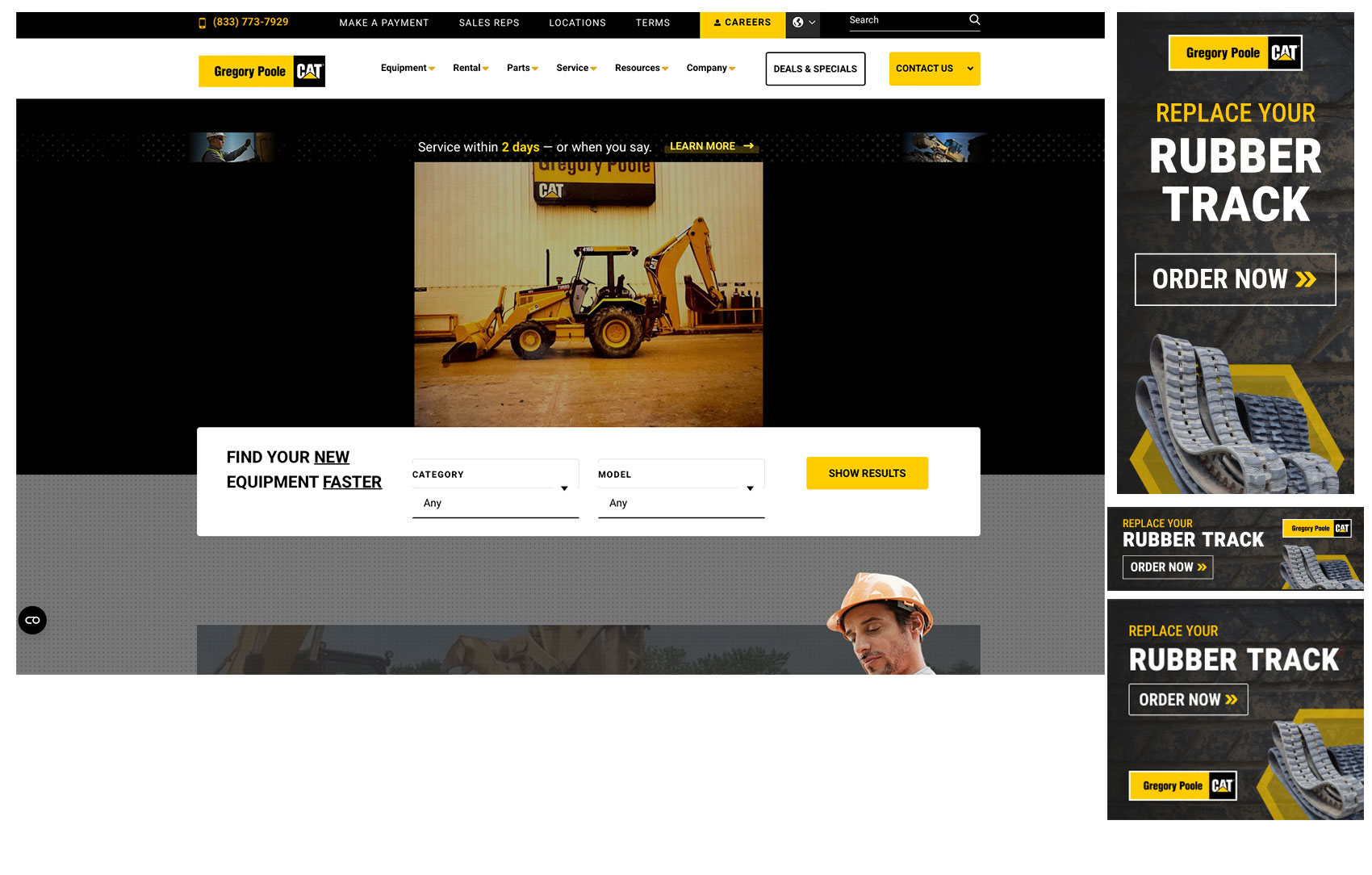
Task: Open the Category dropdown
Action: point(495,489)
